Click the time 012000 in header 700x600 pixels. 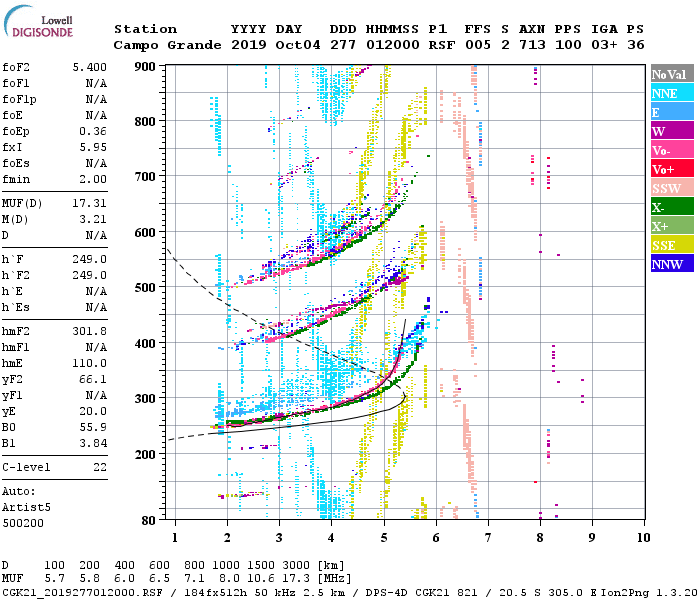click(393, 45)
